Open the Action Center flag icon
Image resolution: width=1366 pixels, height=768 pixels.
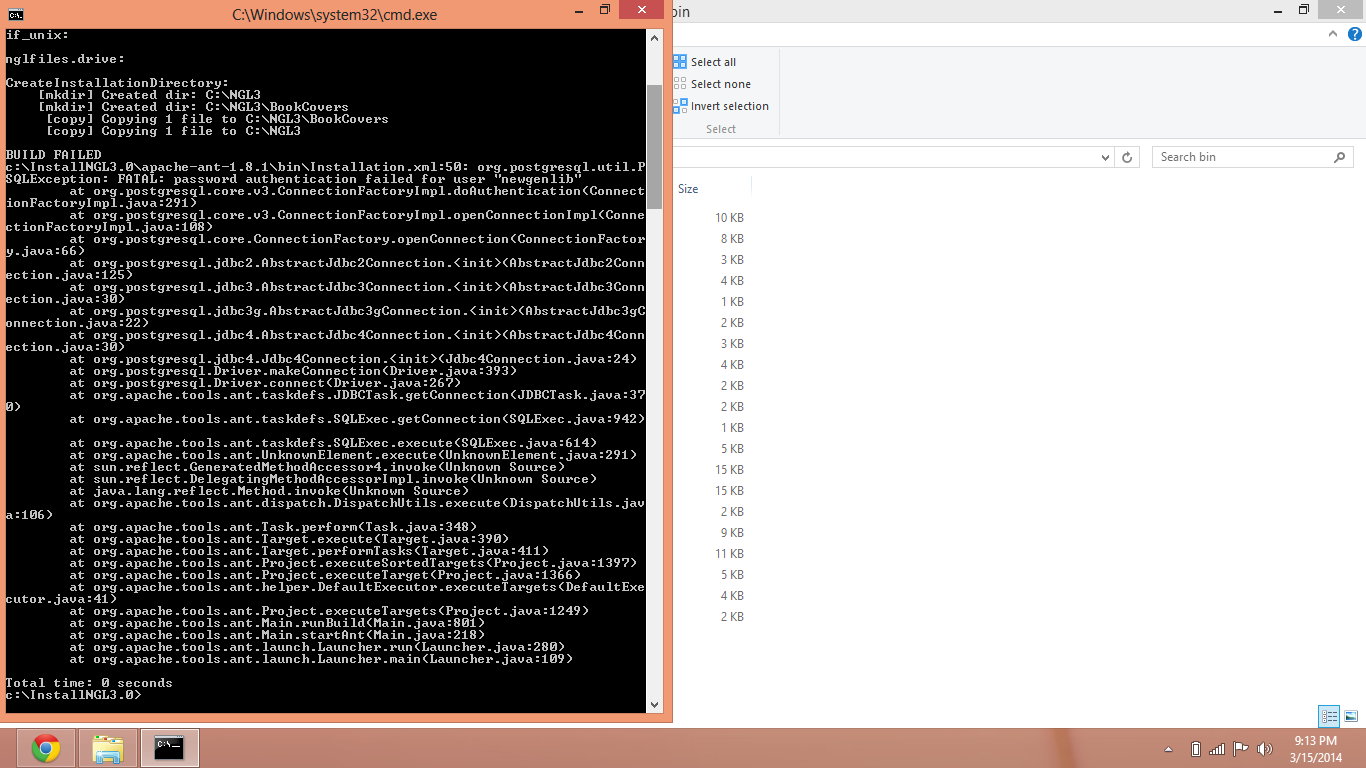(1240, 749)
